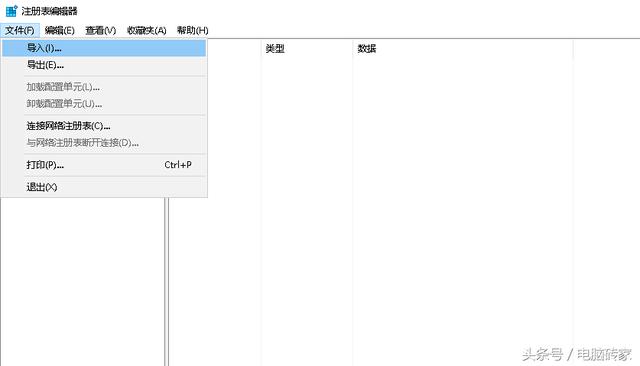Click the 类型 column header

tap(307, 49)
